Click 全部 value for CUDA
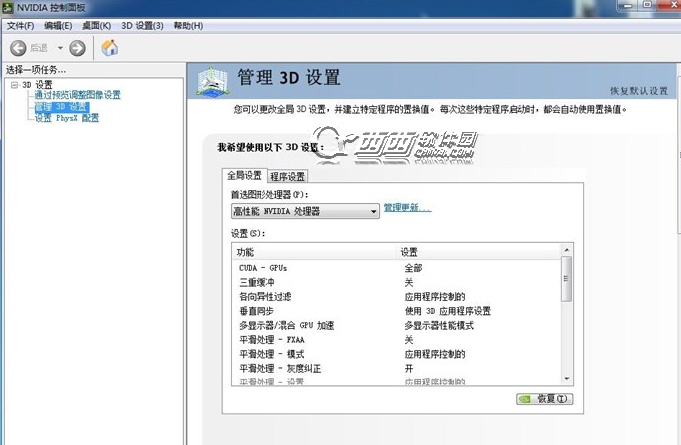The width and height of the screenshot is (681, 445). [x=413, y=268]
